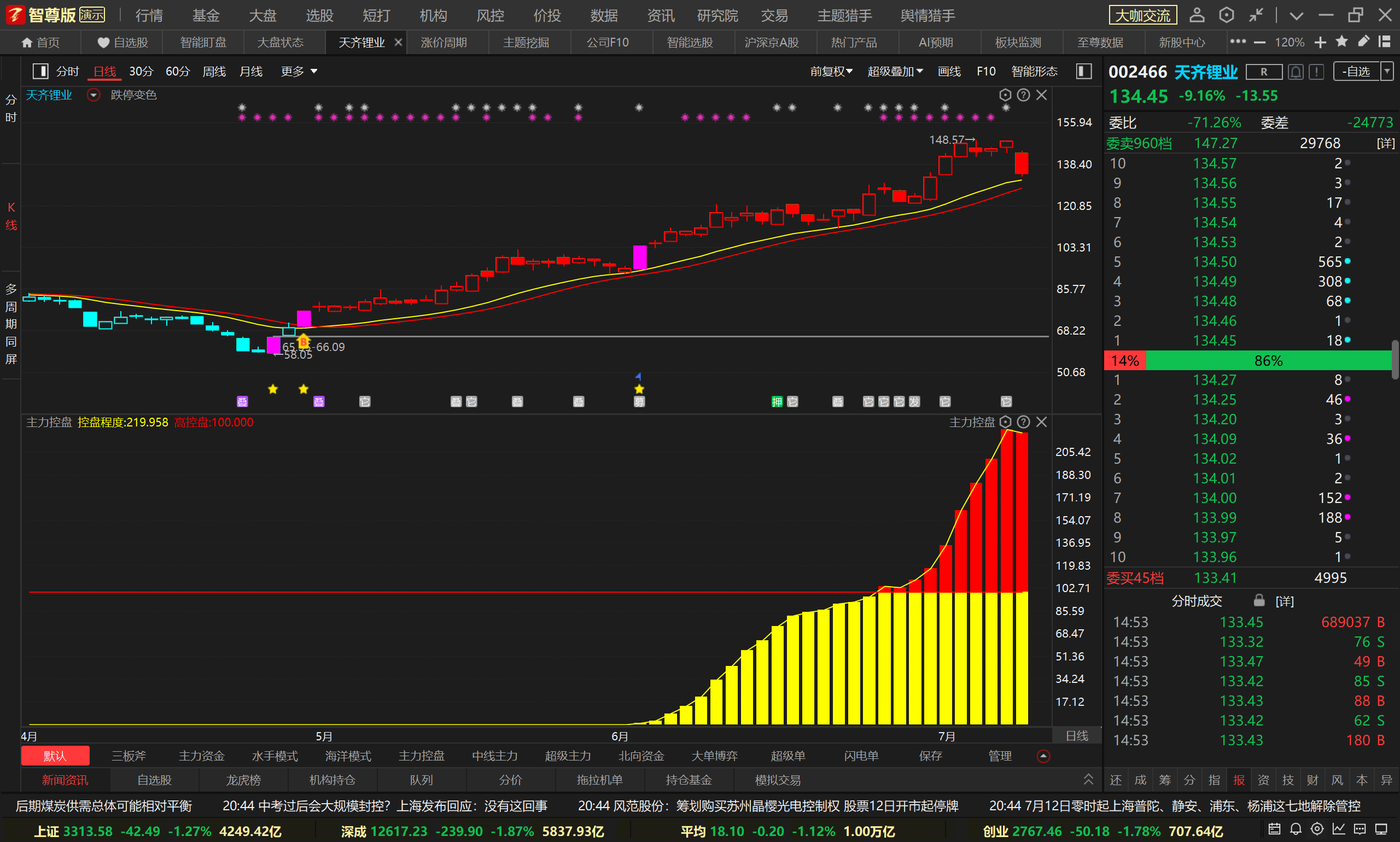Close the 主力控盘 indicator panel
The width and height of the screenshot is (1400, 842).
pyautogui.click(x=1041, y=422)
